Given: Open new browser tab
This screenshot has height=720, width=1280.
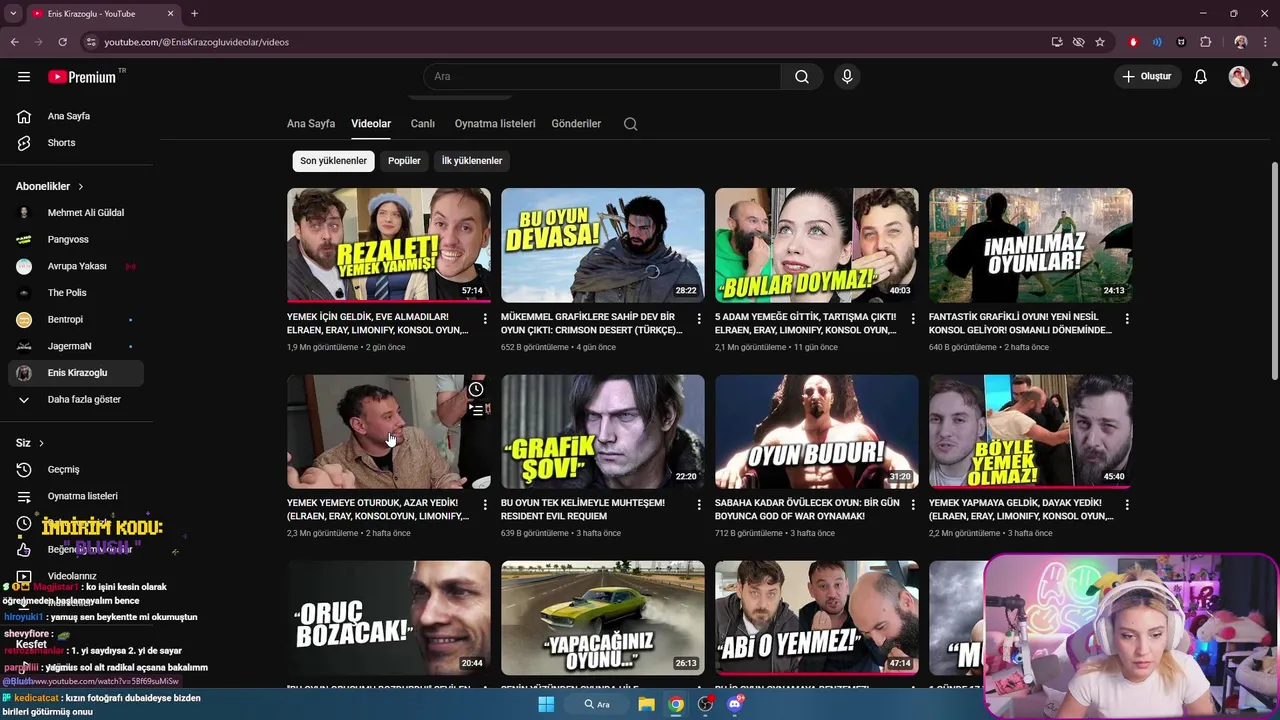Looking at the screenshot, I should (x=194, y=13).
